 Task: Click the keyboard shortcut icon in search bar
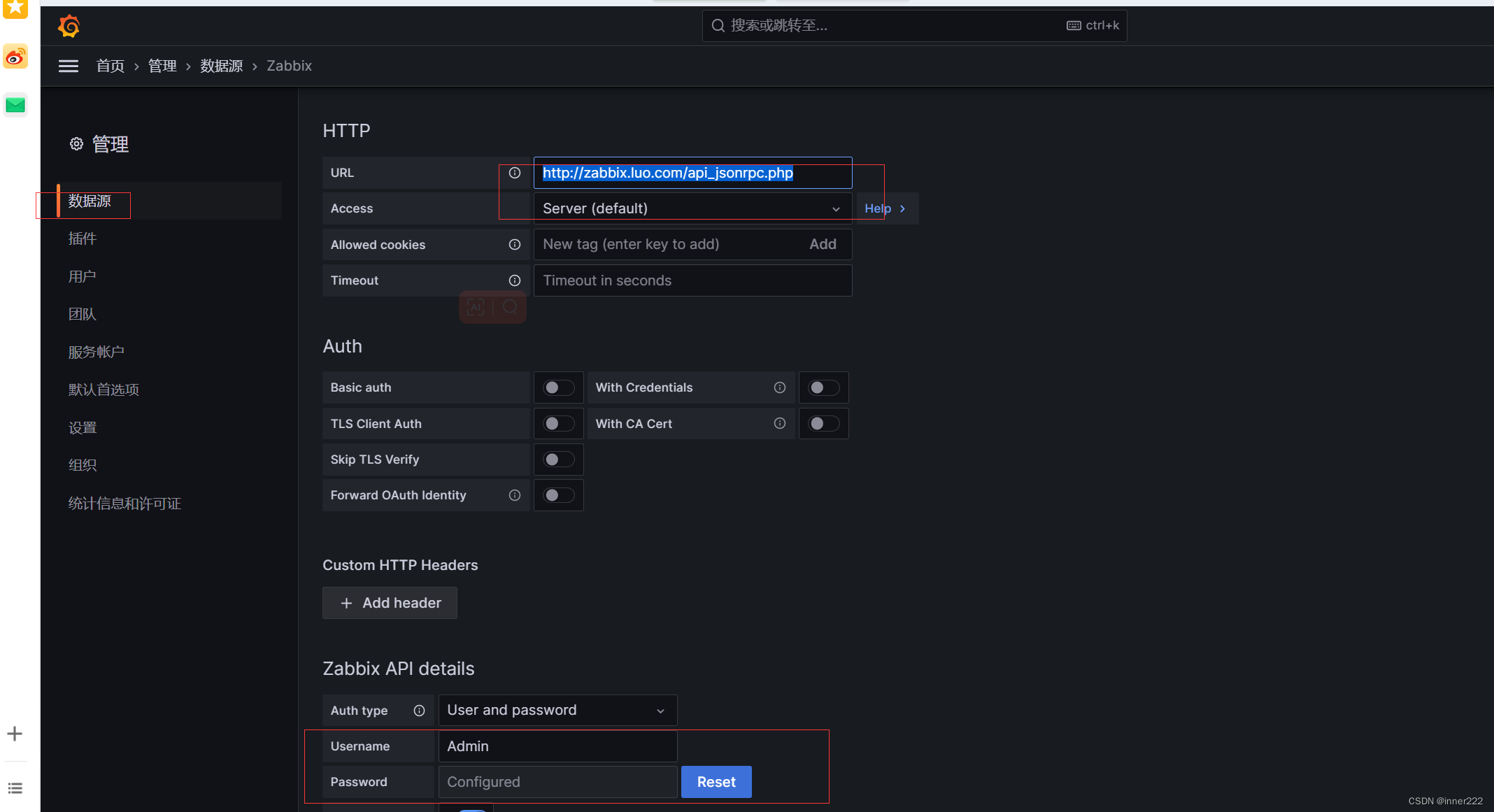pos(1074,26)
